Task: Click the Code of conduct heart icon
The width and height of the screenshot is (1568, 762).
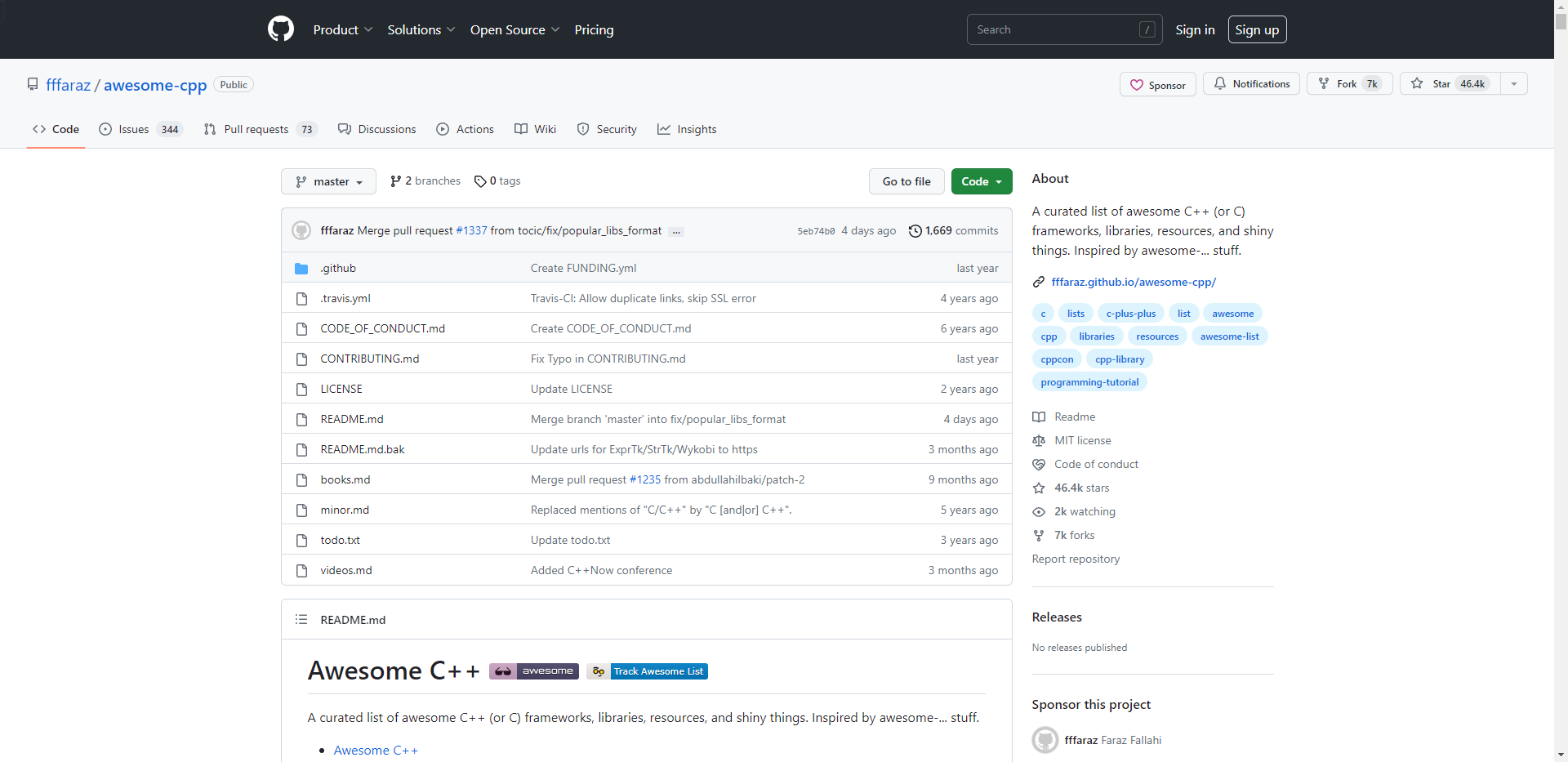Action: pos(1039,465)
